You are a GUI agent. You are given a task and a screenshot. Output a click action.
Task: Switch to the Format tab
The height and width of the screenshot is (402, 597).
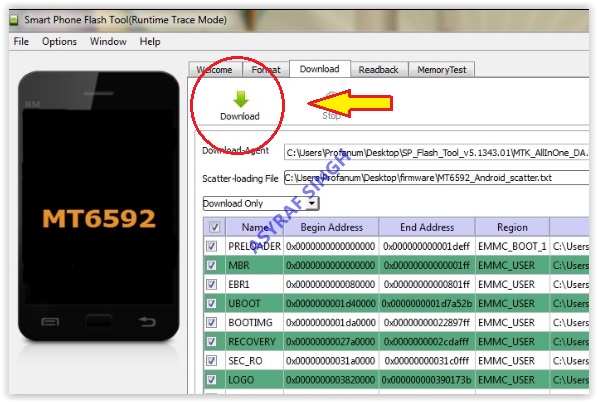point(266,70)
